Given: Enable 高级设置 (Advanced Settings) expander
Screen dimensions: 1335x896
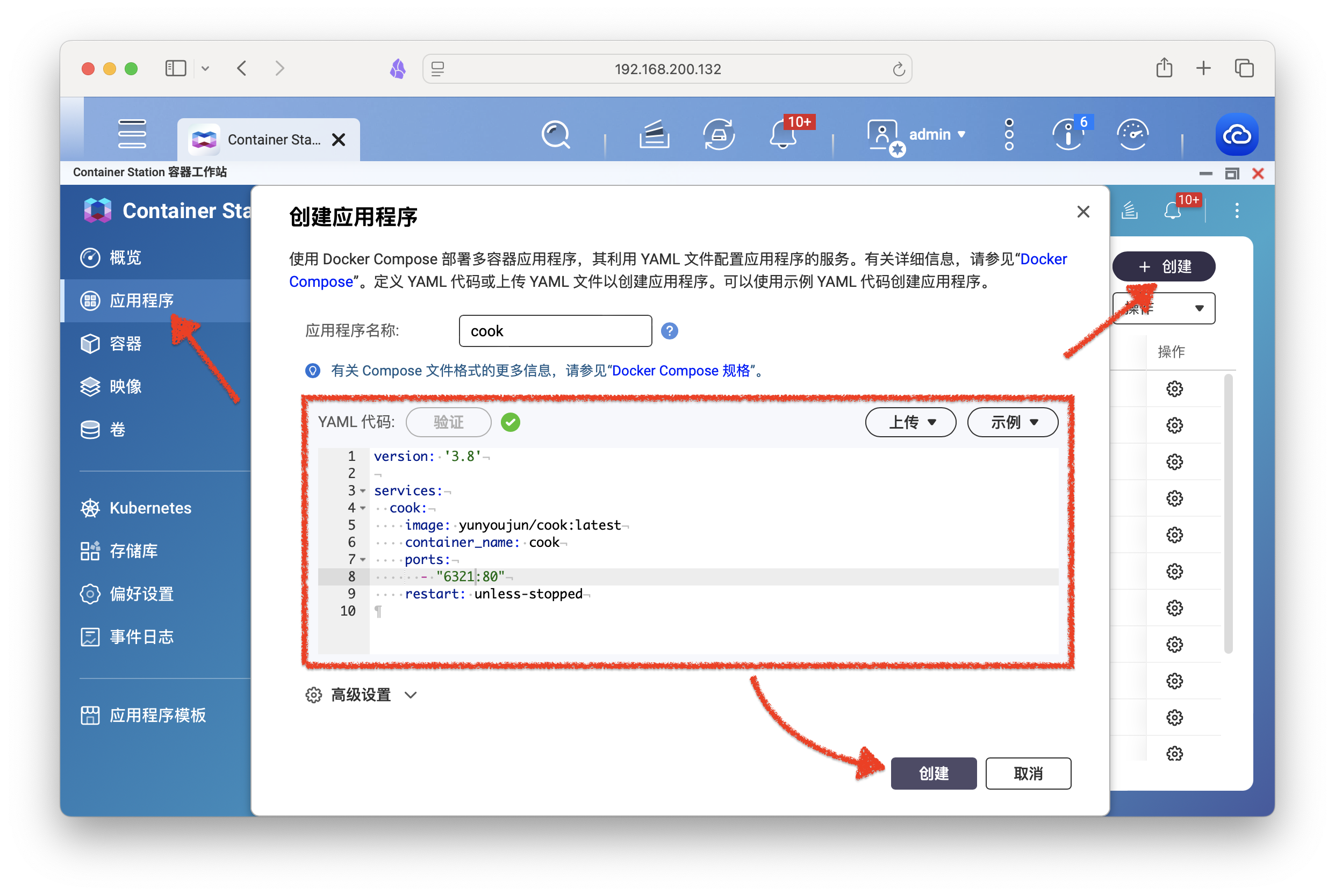Looking at the screenshot, I should pyautogui.click(x=361, y=694).
